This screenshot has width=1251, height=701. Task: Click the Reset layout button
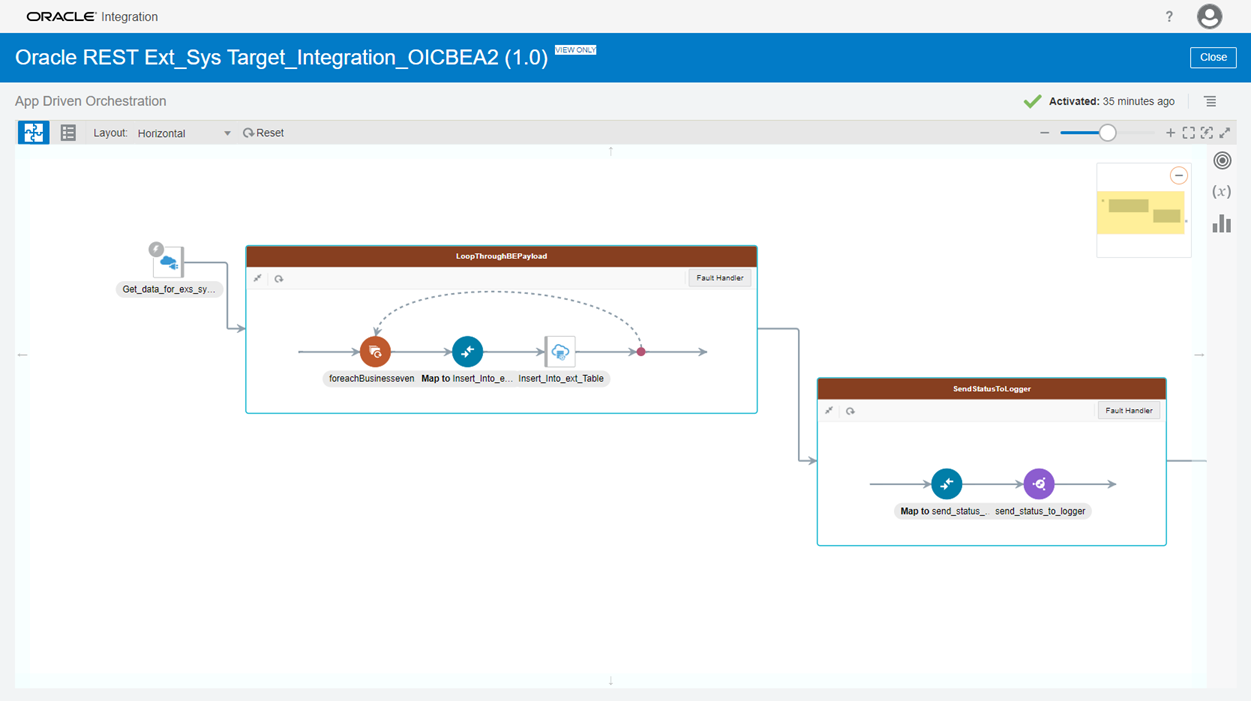click(263, 133)
